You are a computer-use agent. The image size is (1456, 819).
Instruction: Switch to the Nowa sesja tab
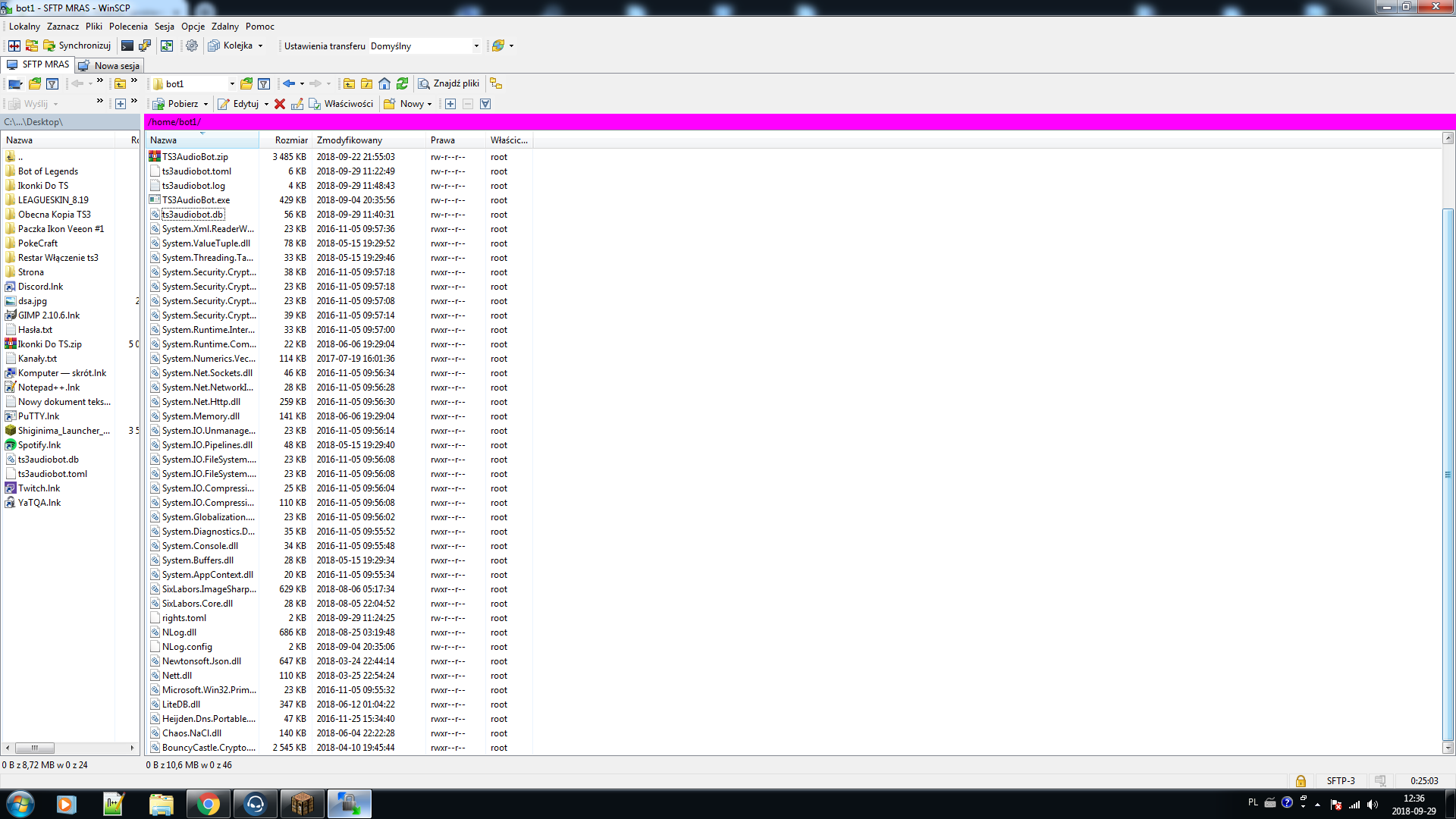(x=110, y=65)
